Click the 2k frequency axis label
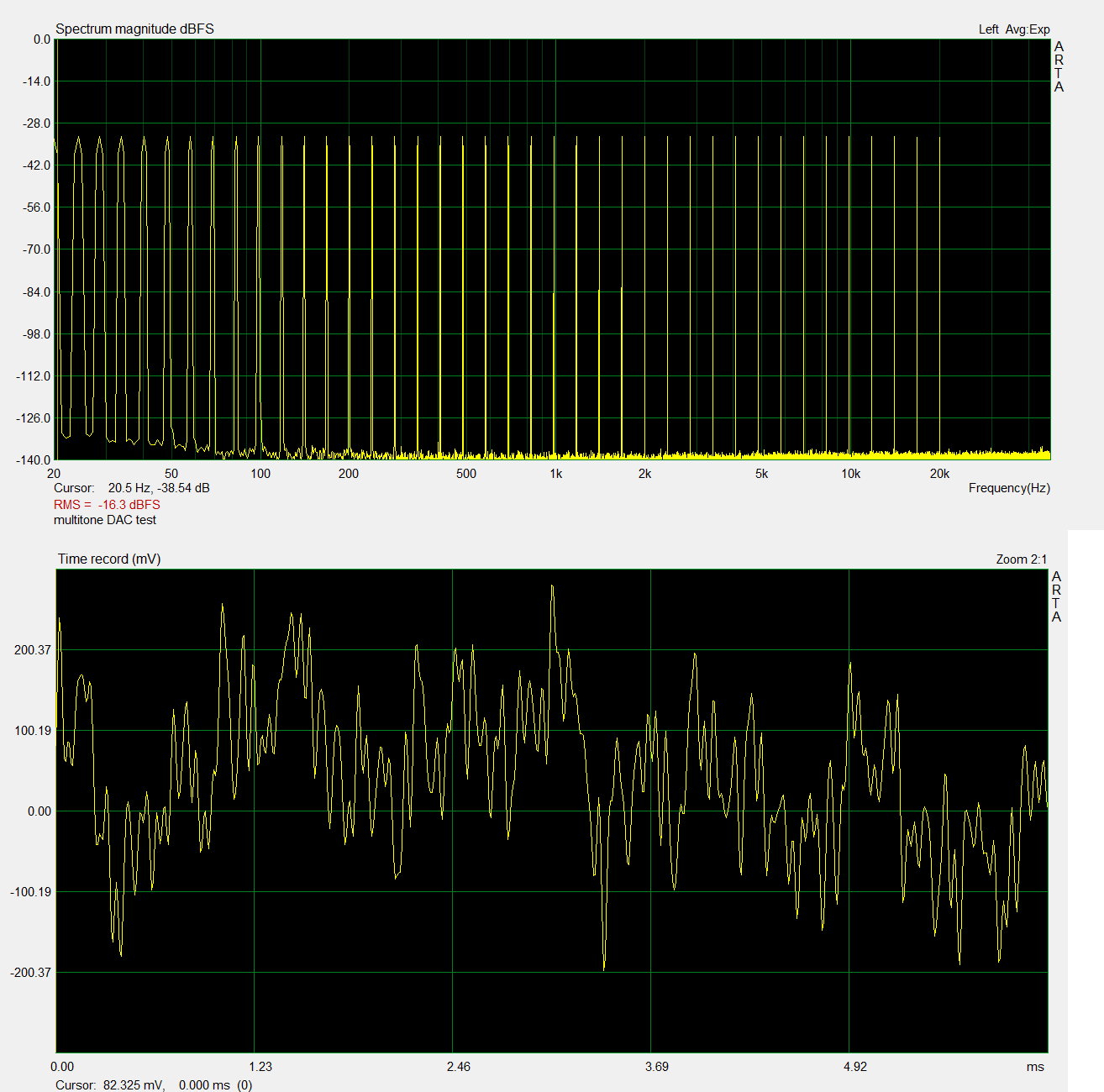 [644, 474]
